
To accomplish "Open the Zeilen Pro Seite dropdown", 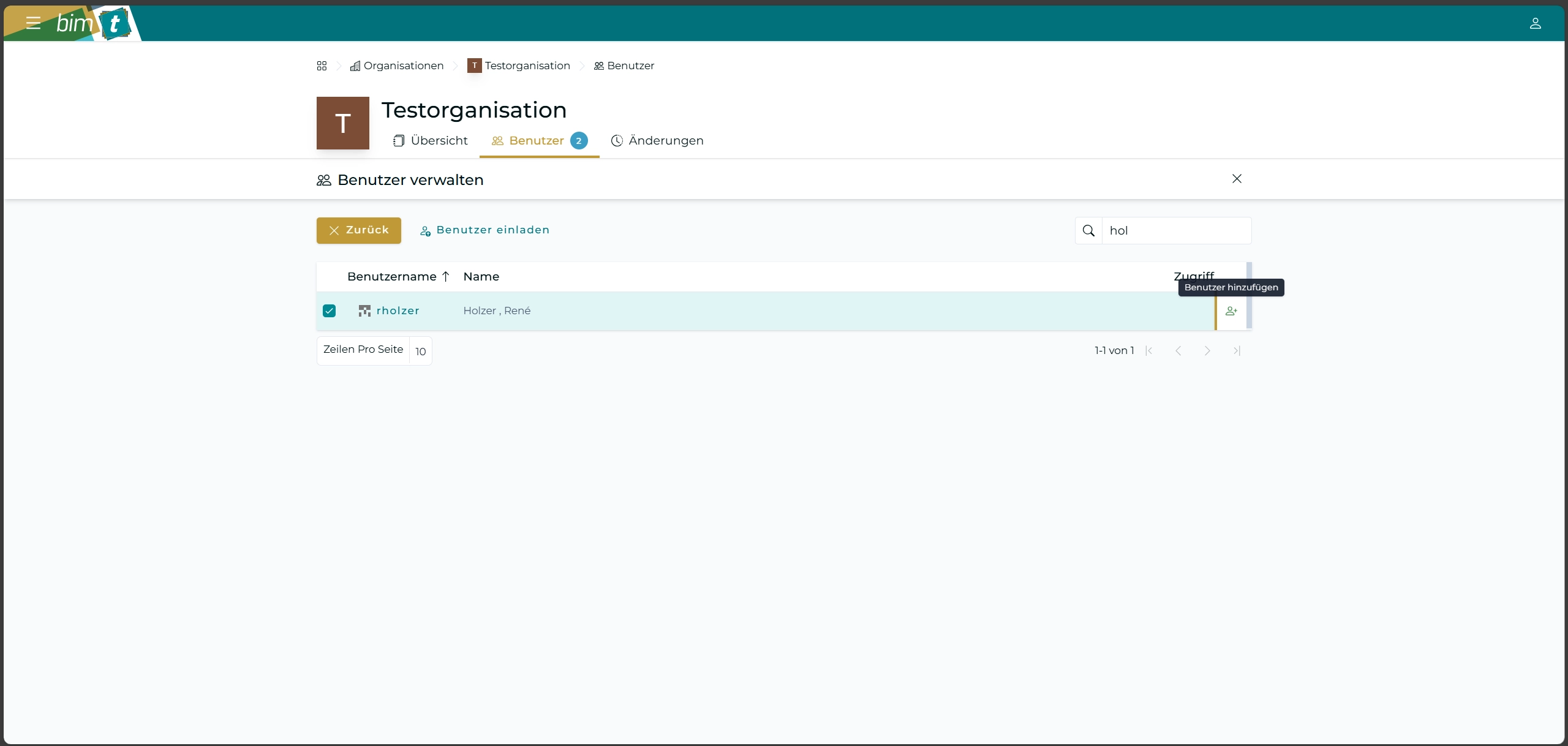I will [420, 351].
